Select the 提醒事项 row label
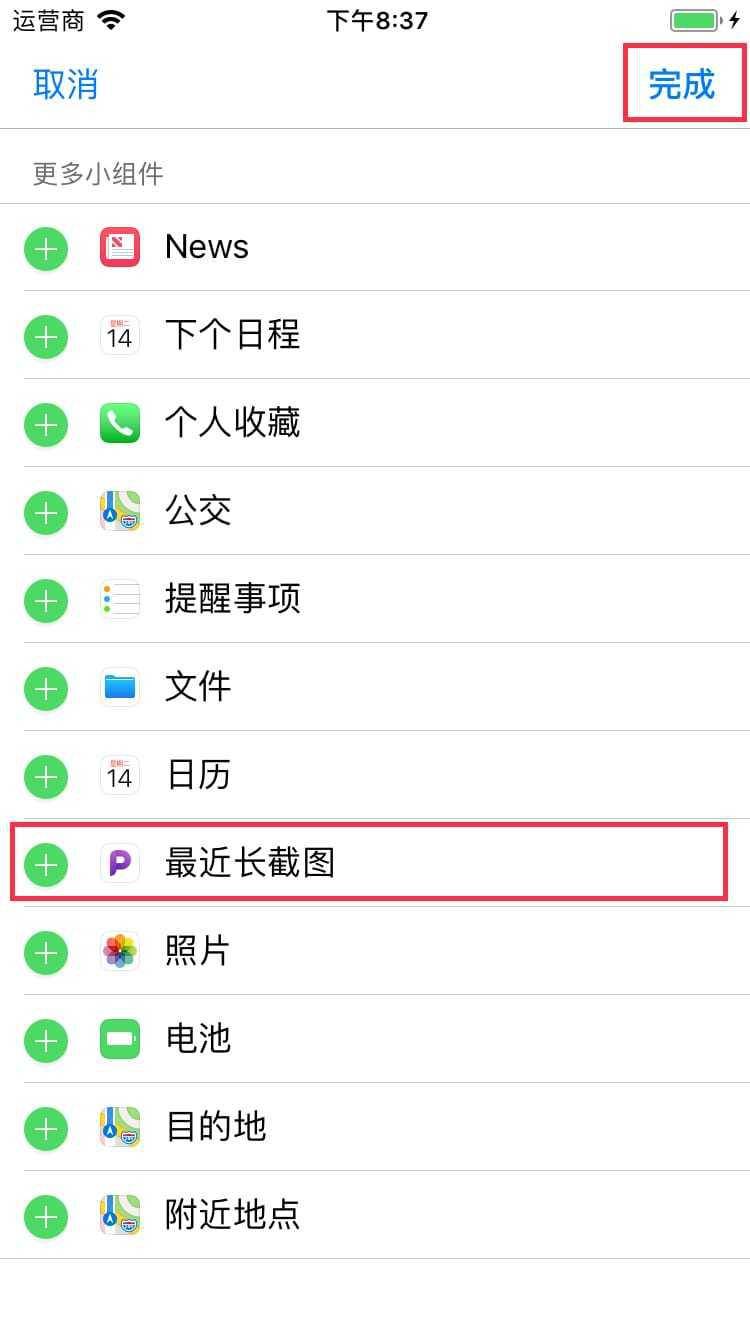Image resolution: width=750 pixels, height=1334 pixels. click(x=232, y=599)
